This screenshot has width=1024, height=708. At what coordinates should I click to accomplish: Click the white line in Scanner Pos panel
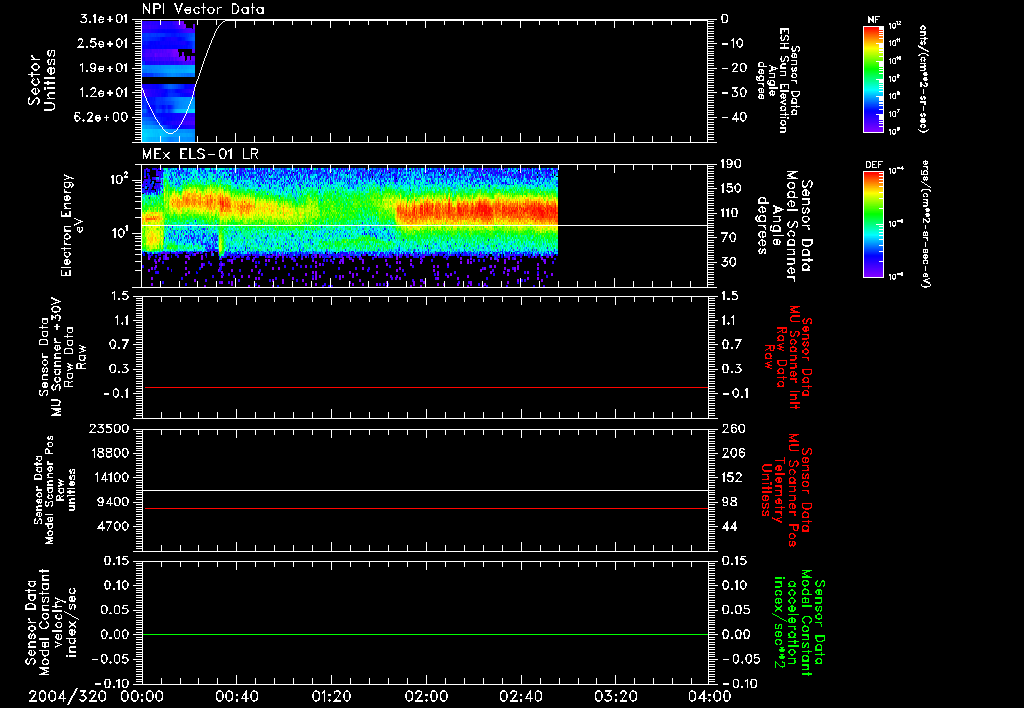coord(424,491)
